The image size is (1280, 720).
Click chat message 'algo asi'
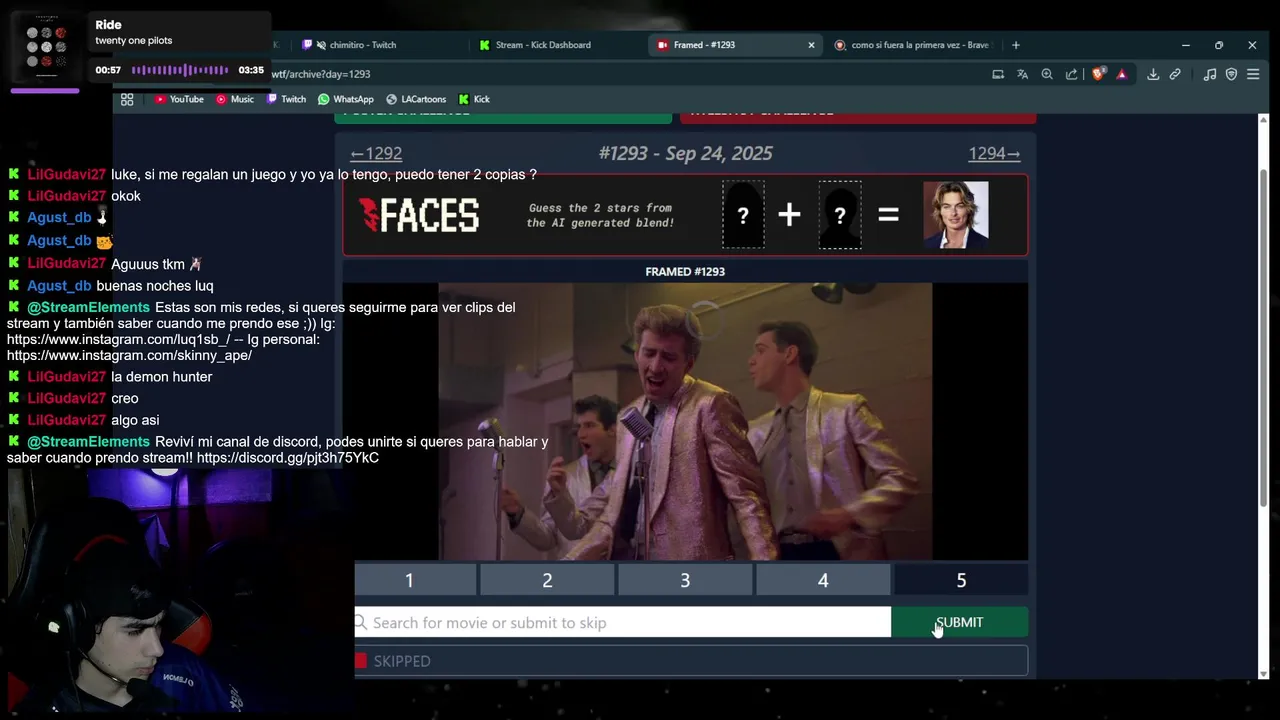(x=135, y=420)
